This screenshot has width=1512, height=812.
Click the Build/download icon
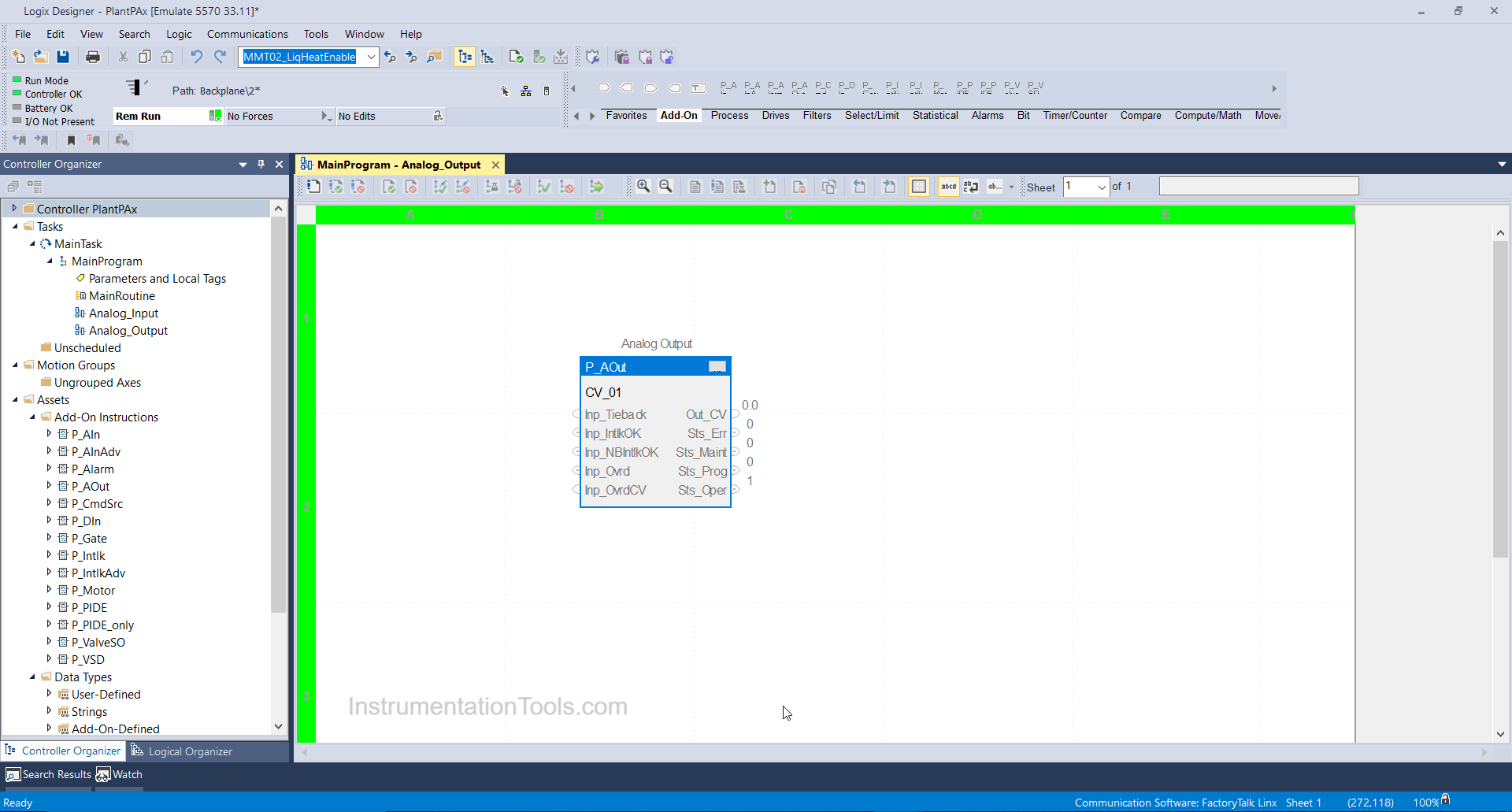[x=561, y=57]
